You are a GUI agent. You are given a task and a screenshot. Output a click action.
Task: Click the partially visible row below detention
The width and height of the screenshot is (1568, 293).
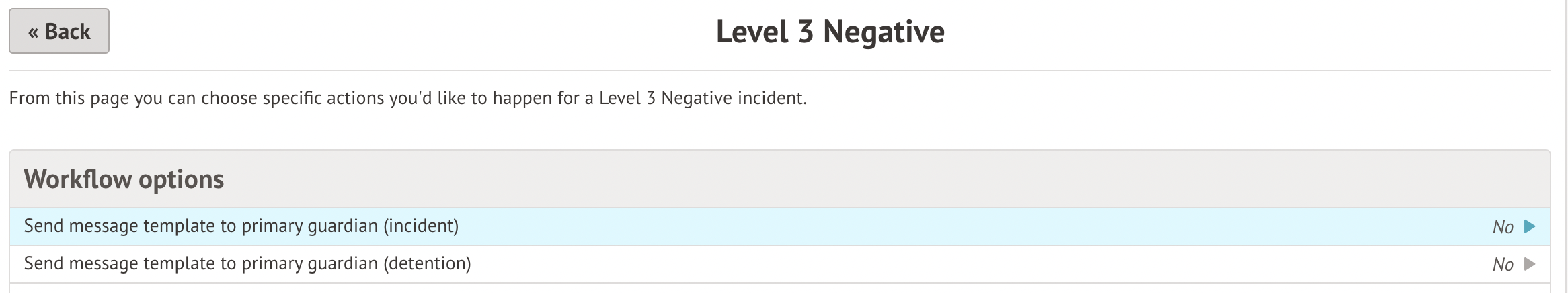(x=780, y=288)
